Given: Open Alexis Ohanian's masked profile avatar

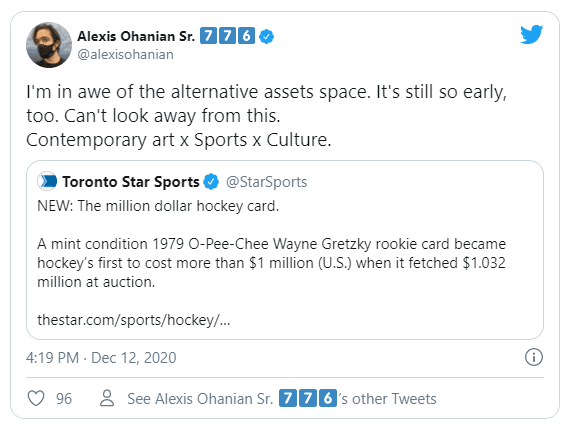Looking at the screenshot, I should coord(49,45).
